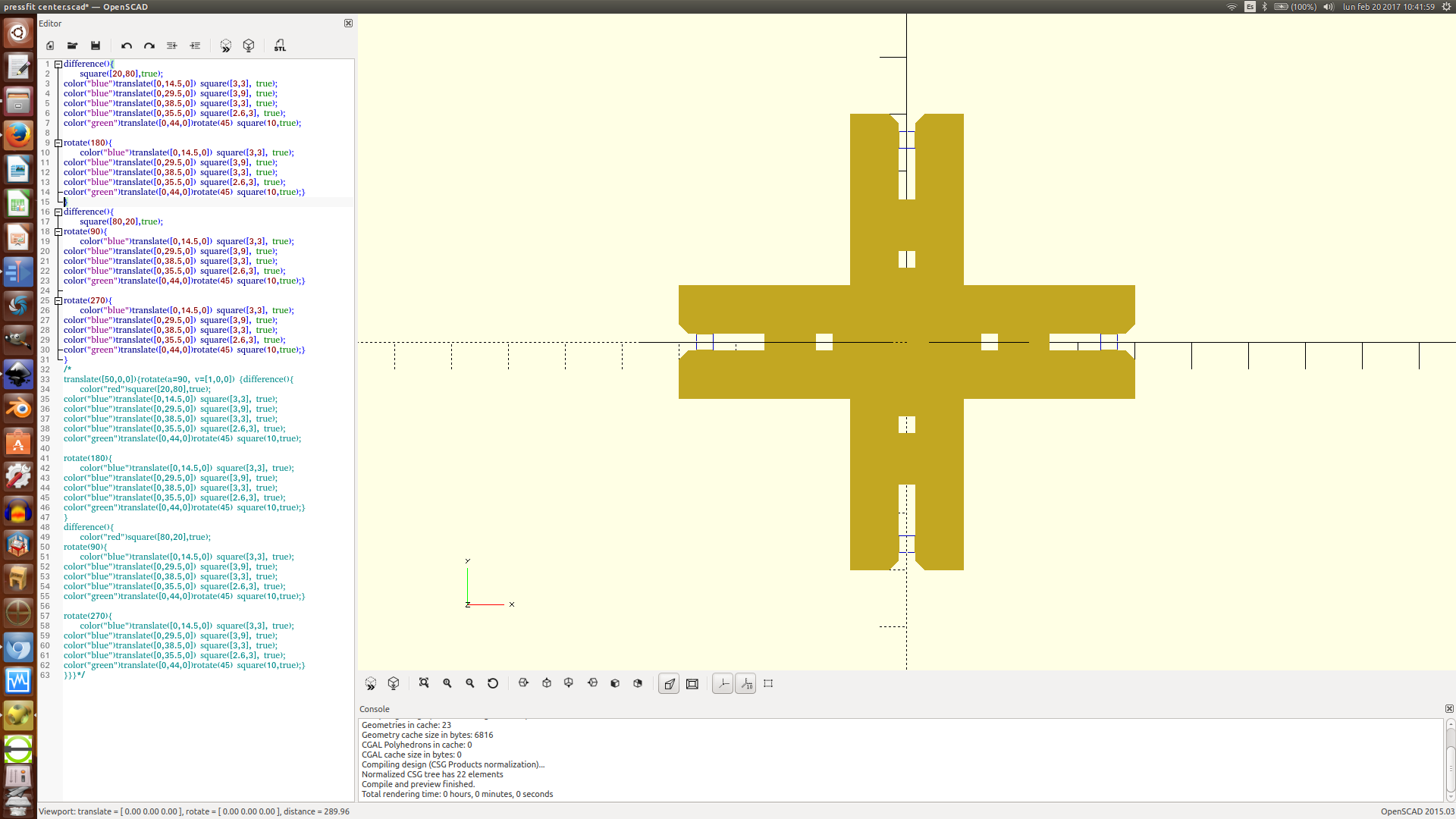View all objects in the viewport
This screenshot has width=1456, height=819.
424,683
